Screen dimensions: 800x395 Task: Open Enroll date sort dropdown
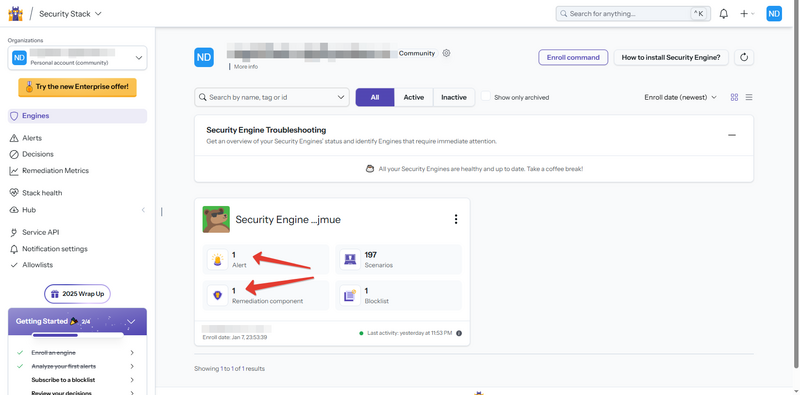click(680, 97)
